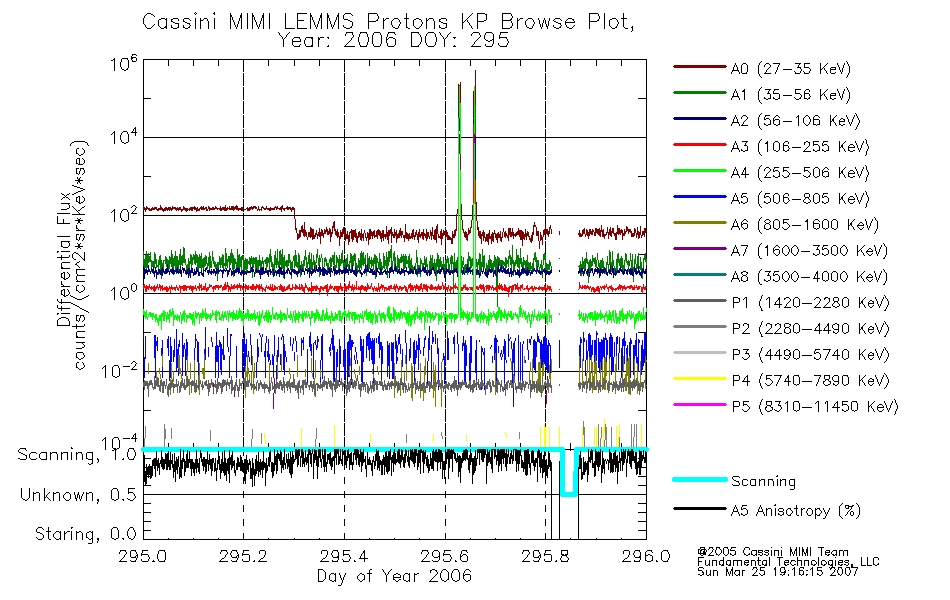The height and width of the screenshot is (600, 950).
Task: Click the 295.8 x-axis tick label
Action: pos(545,556)
